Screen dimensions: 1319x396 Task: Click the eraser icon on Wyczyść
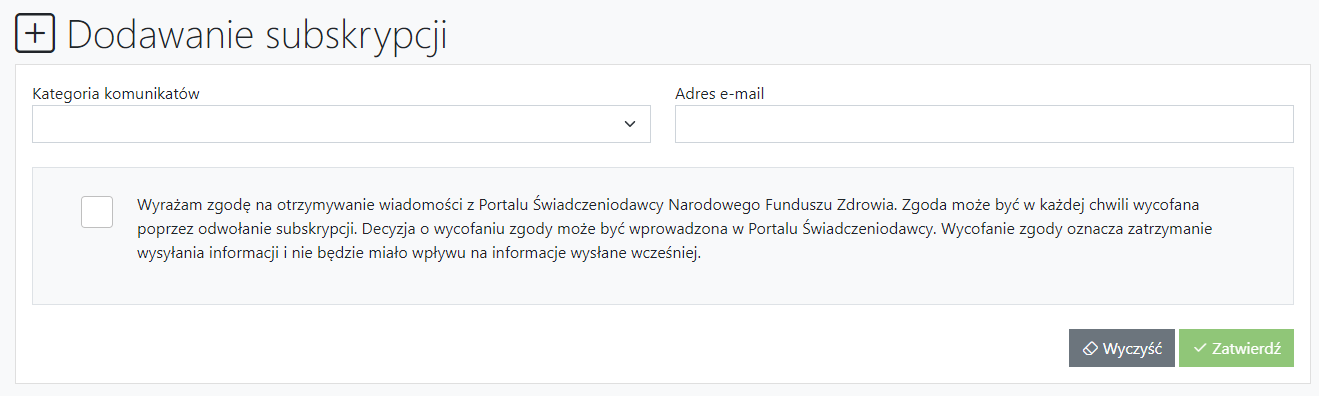click(1091, 349)
